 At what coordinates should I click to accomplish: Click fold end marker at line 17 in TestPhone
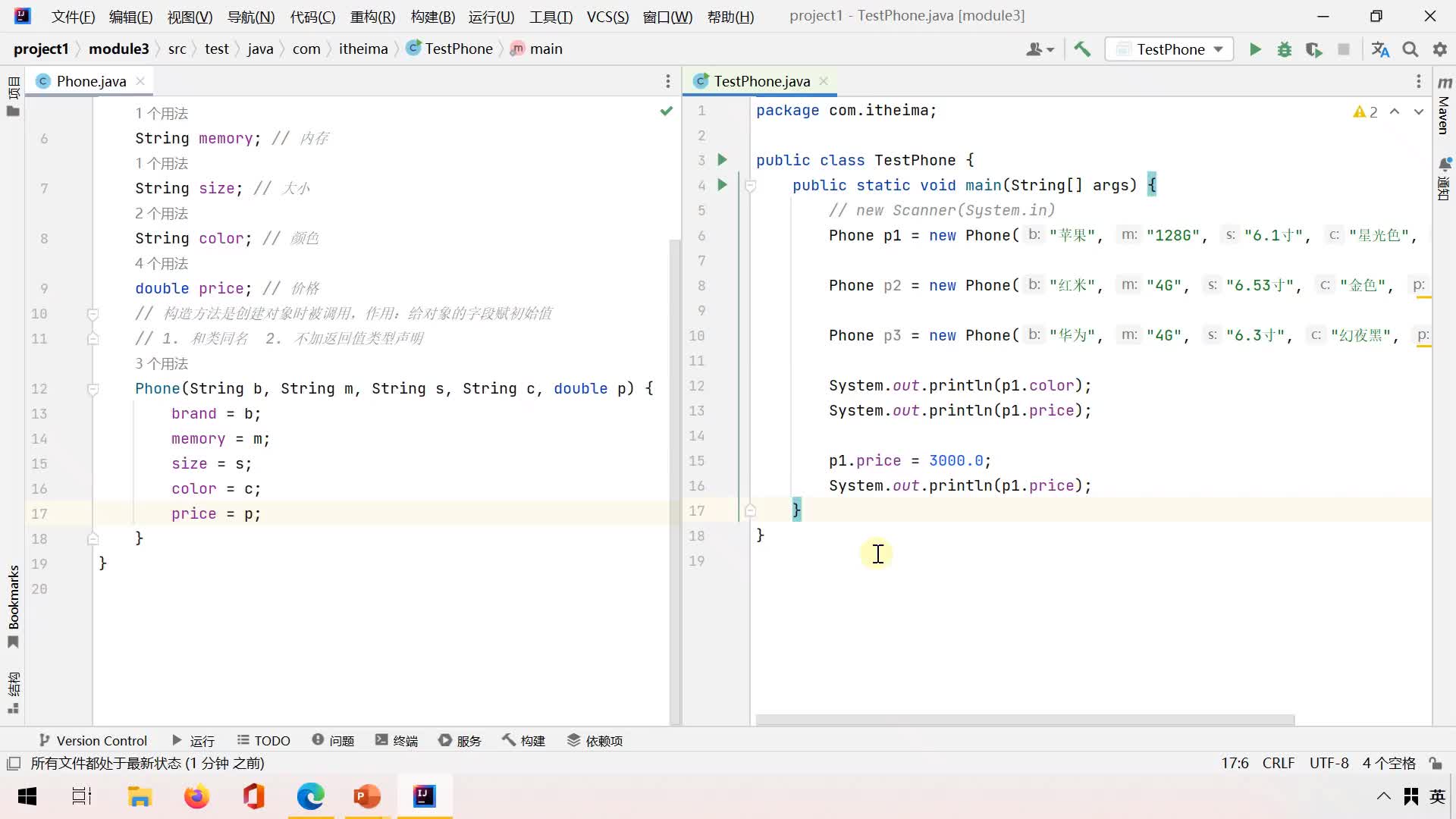point(750,511)
